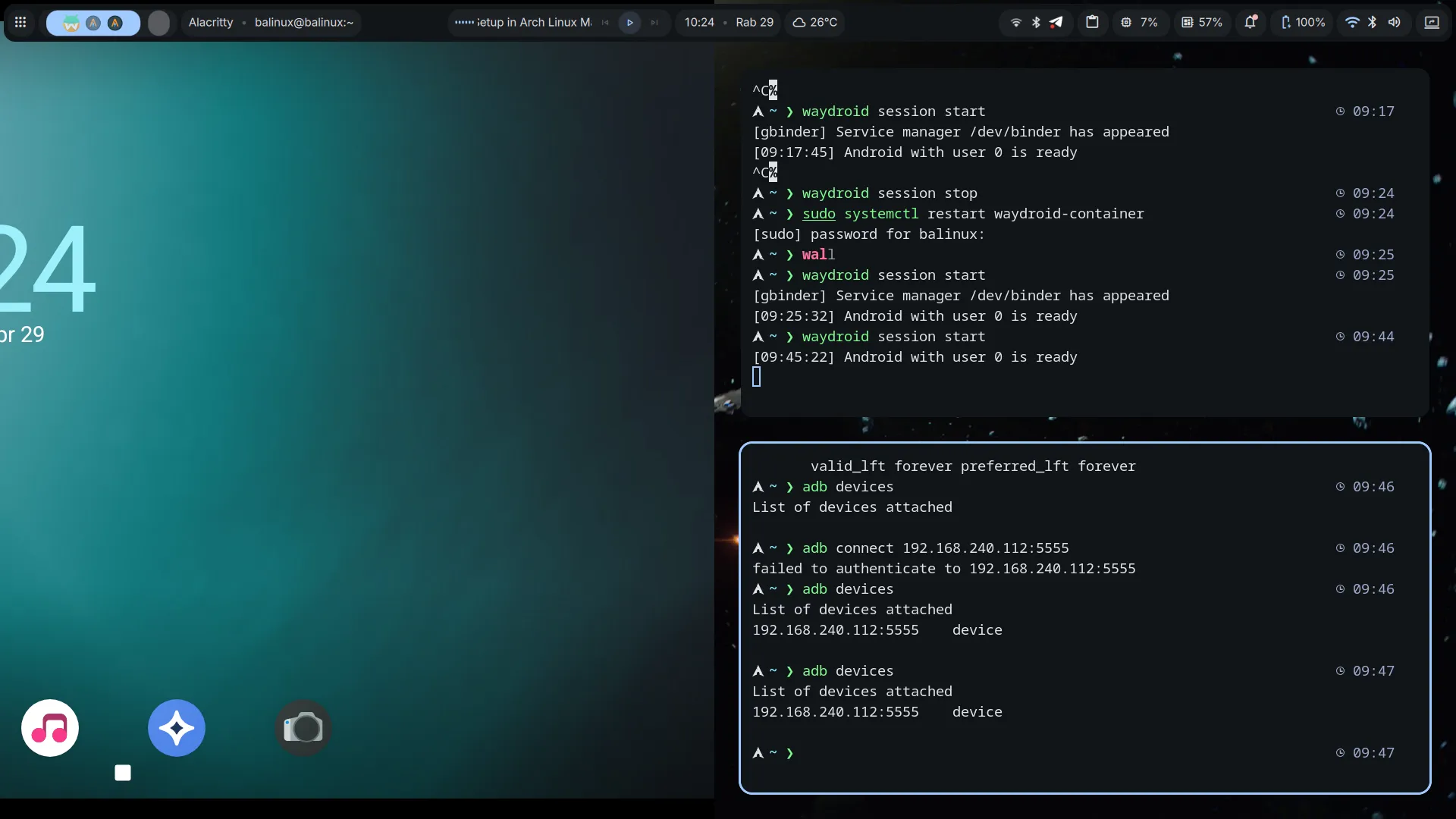Expand the calendar by clicking 10:24 clock

point(699,22)
